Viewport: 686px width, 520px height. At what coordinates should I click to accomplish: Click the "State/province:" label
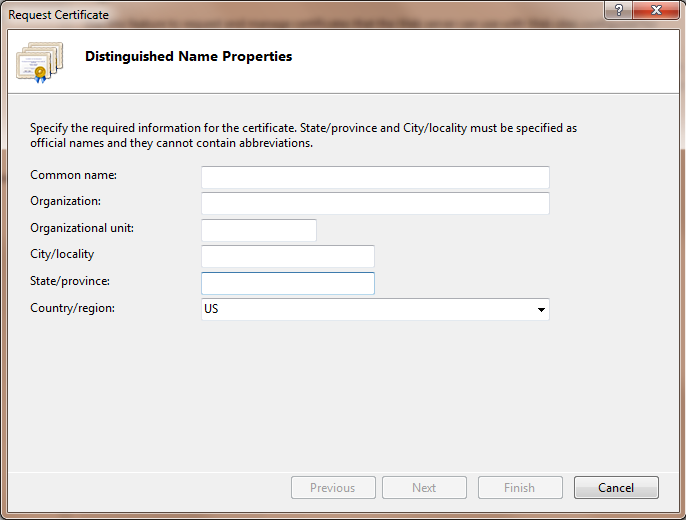coord(70,282)
